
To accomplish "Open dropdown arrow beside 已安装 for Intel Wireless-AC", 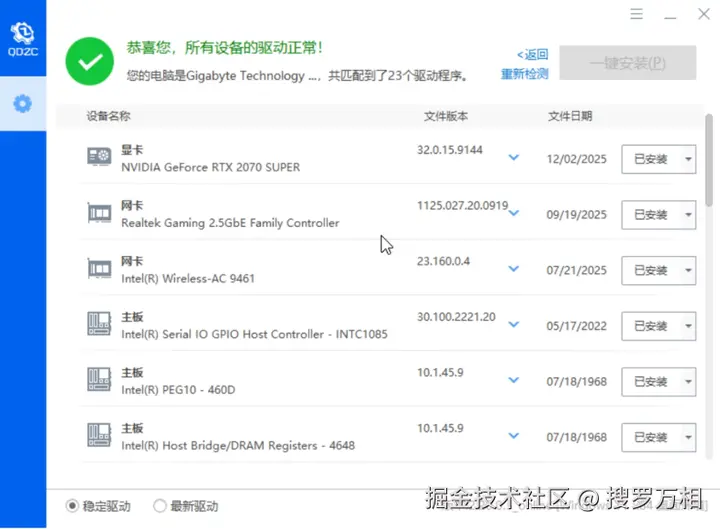I will 688,270.
